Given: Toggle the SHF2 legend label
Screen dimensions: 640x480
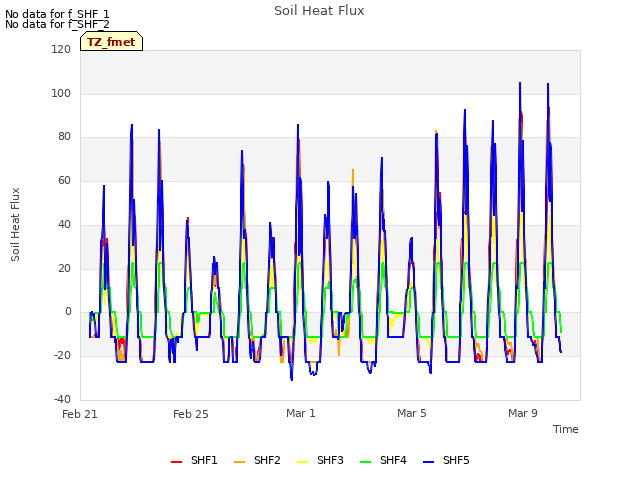Looking at the screenshot, I should tap(267, 460).
